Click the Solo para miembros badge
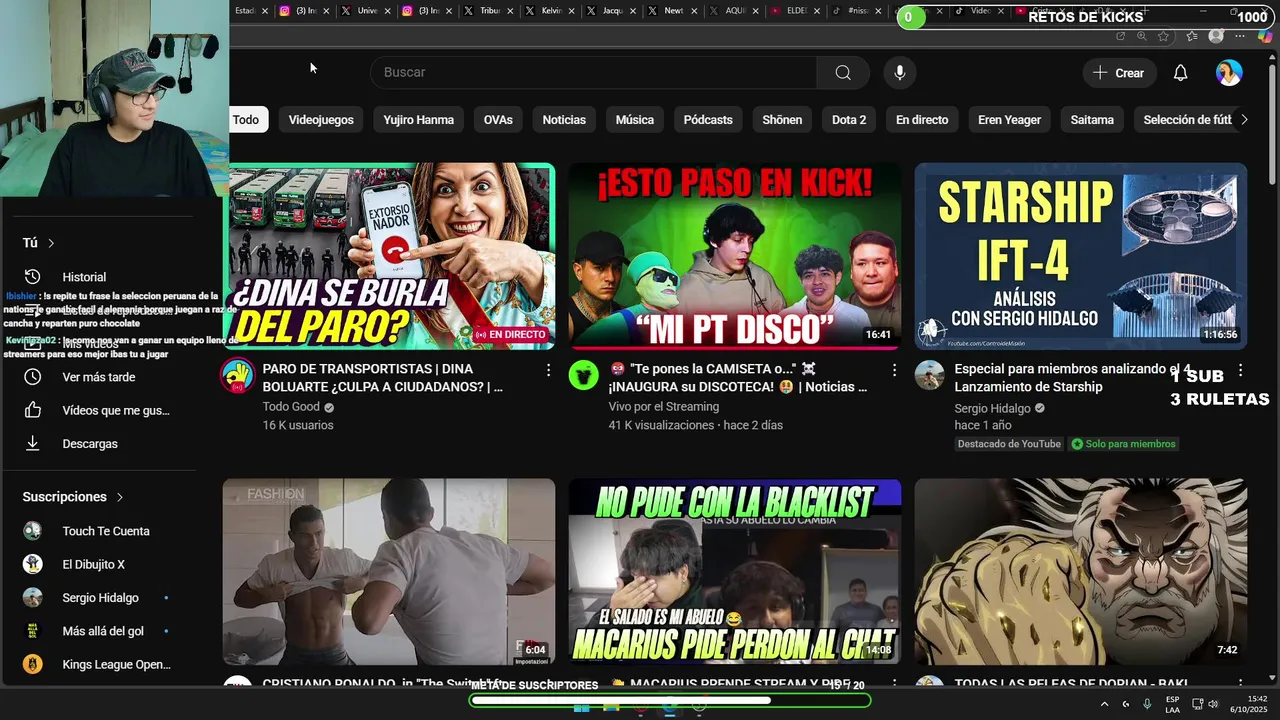Image resolution: width=1280 pixels, height=720 pixels. point(1124,444)
